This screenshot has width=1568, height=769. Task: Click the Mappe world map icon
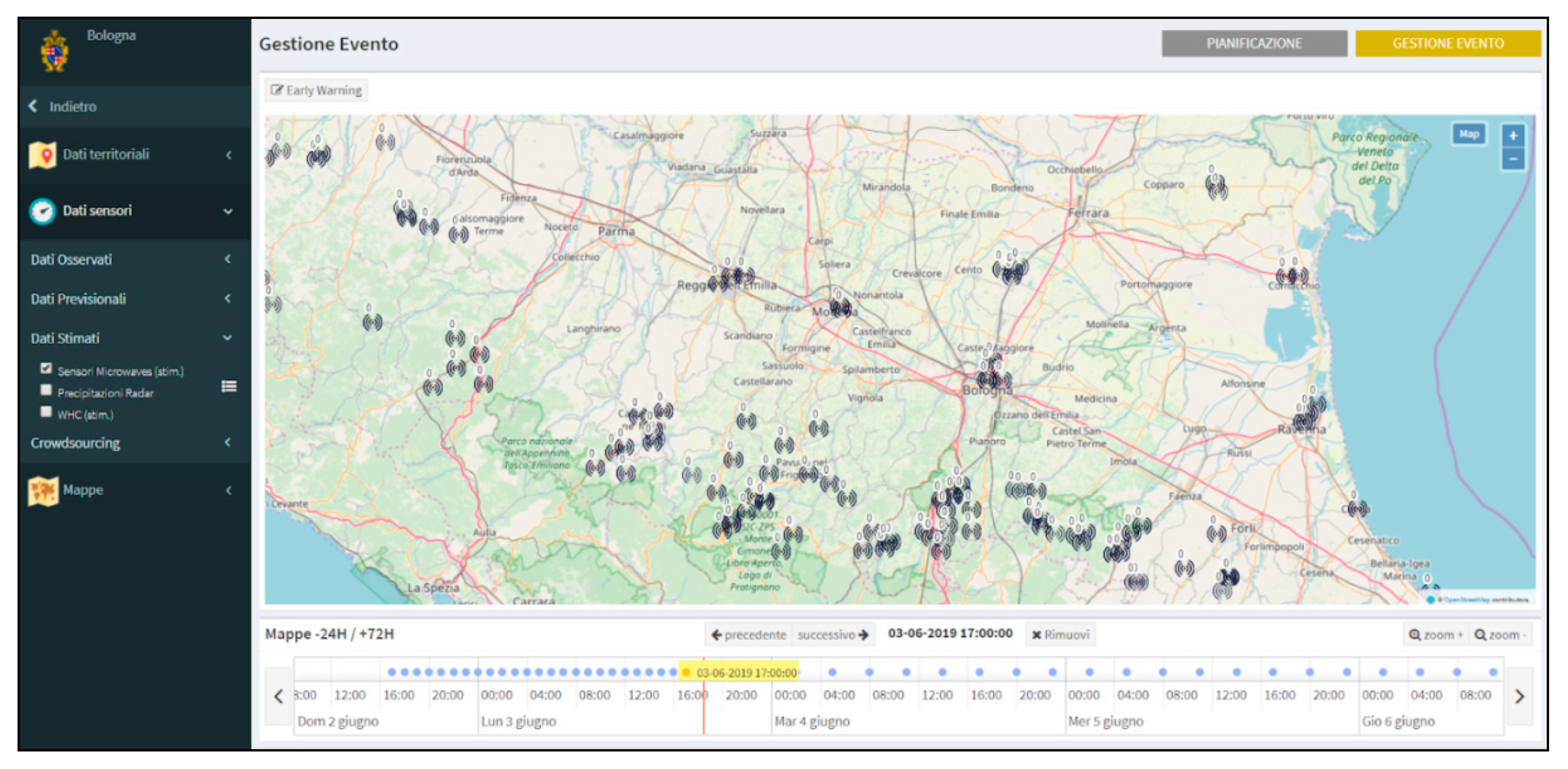43,491
